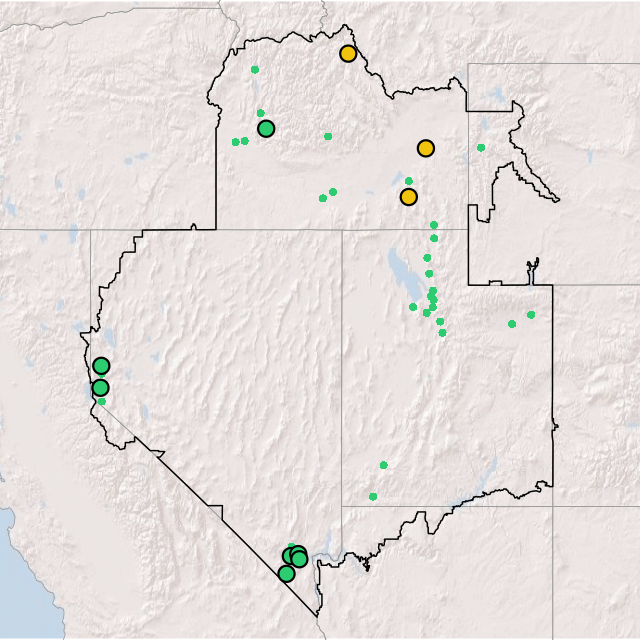
Task: Click small green dot just above southernmost yellow marker
Action: [408, 181]
